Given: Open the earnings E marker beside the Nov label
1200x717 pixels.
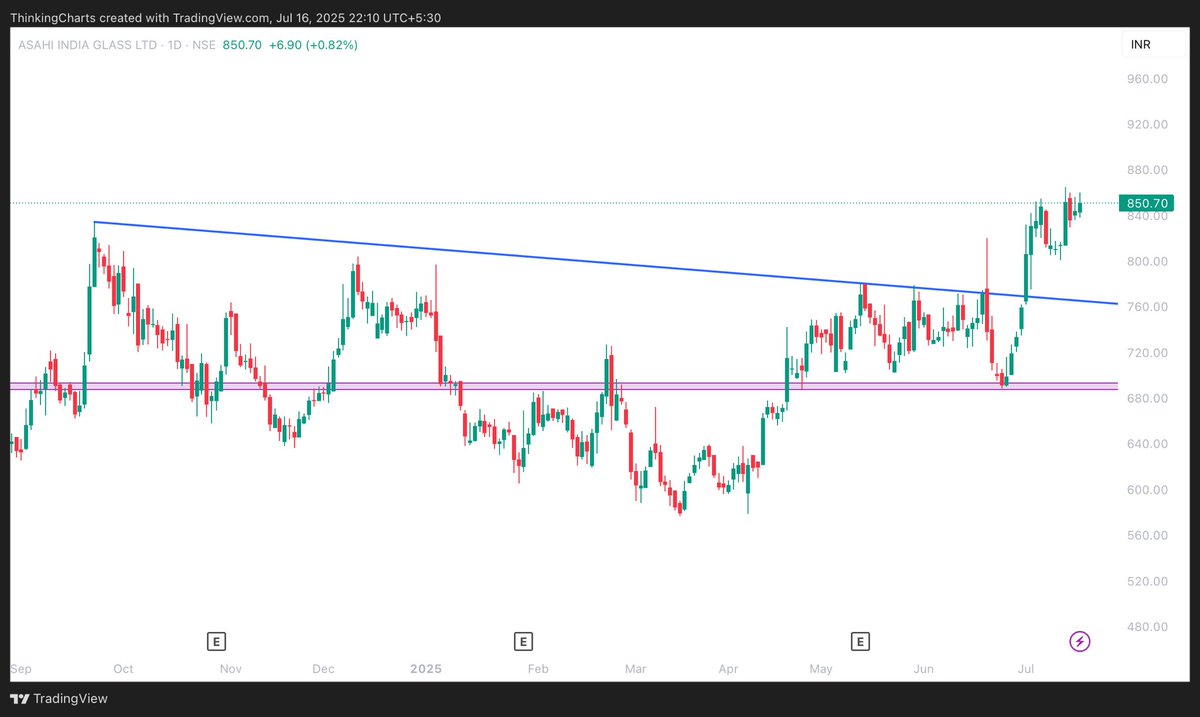Looking at the screenshot, I should pyautogui.click(x=216, y=641).
